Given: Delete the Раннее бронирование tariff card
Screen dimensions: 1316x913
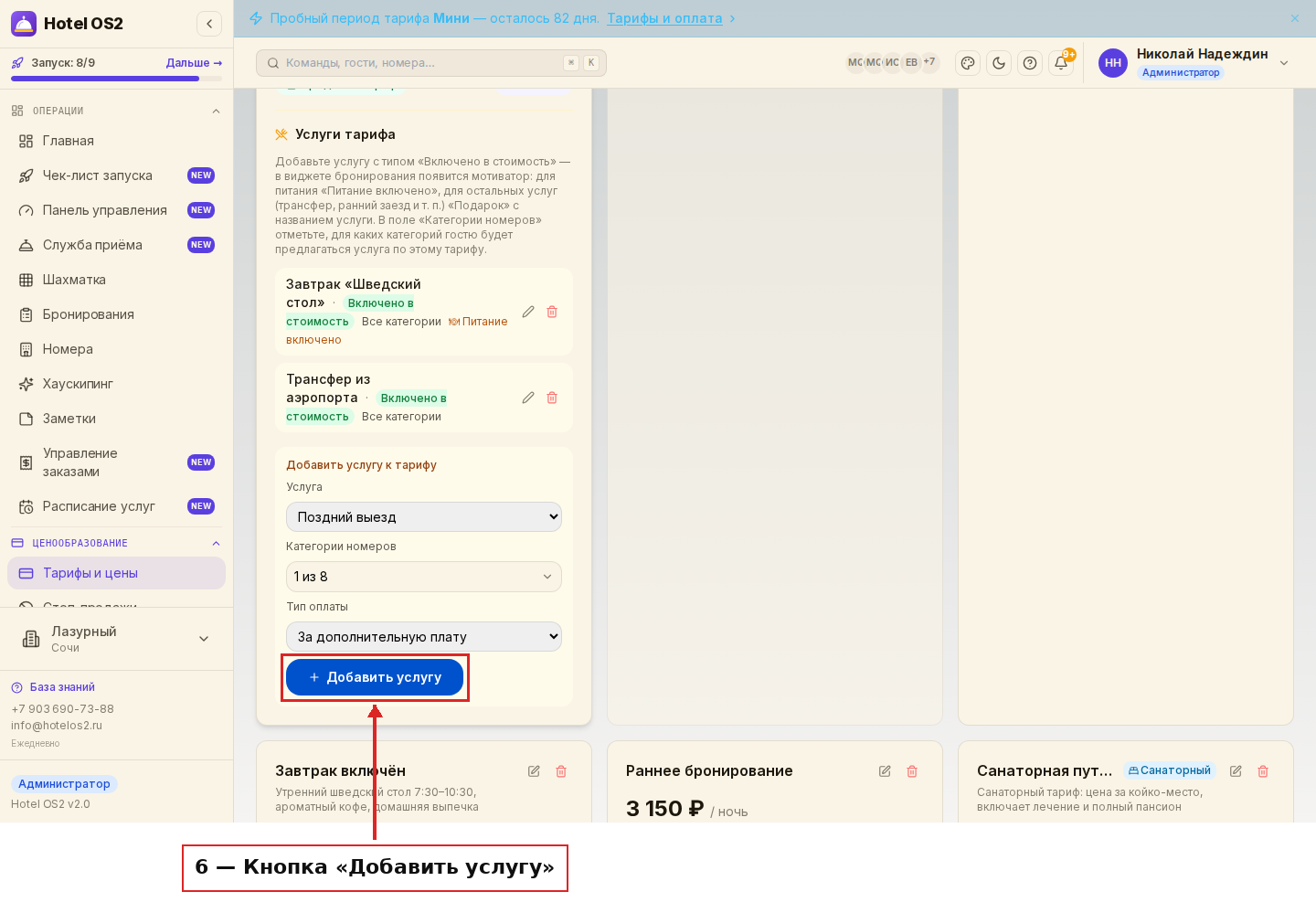Looking at the screenshot, I should coord(912,771).
